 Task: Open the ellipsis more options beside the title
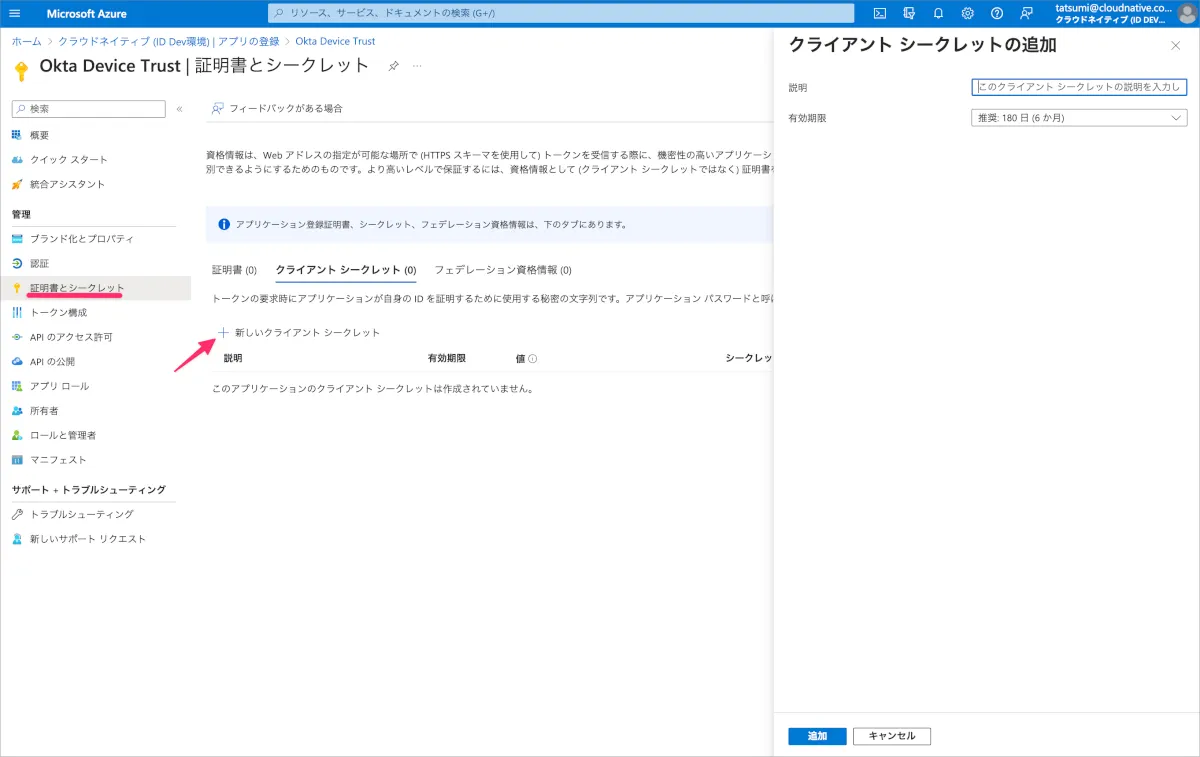tap(417, 66)
